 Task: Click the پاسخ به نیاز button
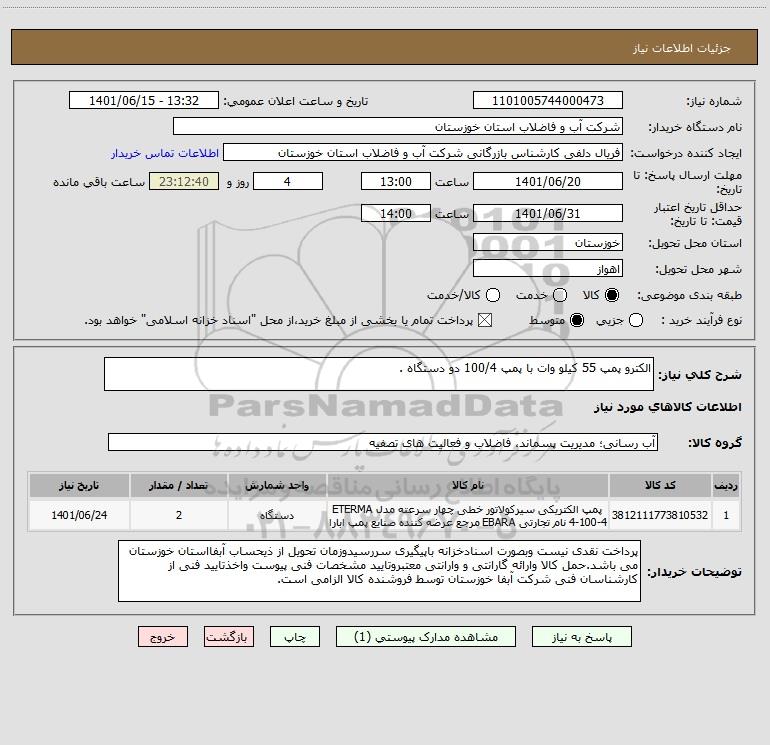[582, 637]
